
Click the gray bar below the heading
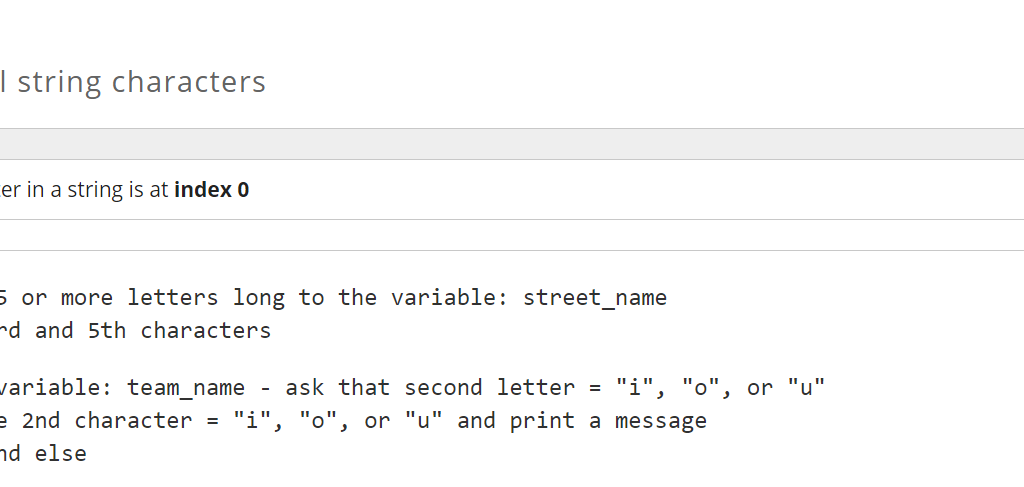pyautogui.click(x=512, y=144)
